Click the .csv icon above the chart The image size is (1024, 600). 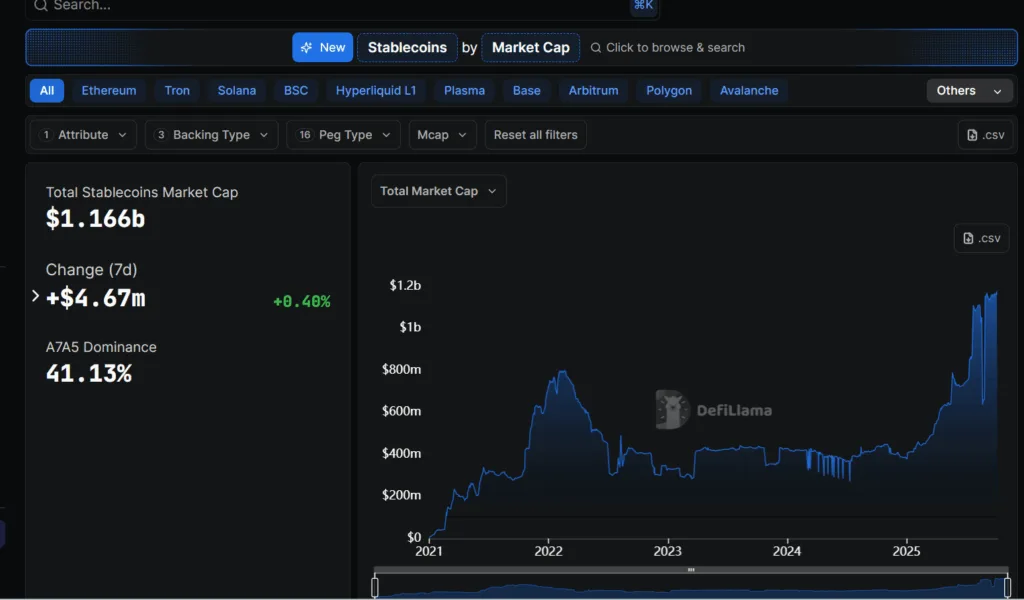click(x=981, y=238)
